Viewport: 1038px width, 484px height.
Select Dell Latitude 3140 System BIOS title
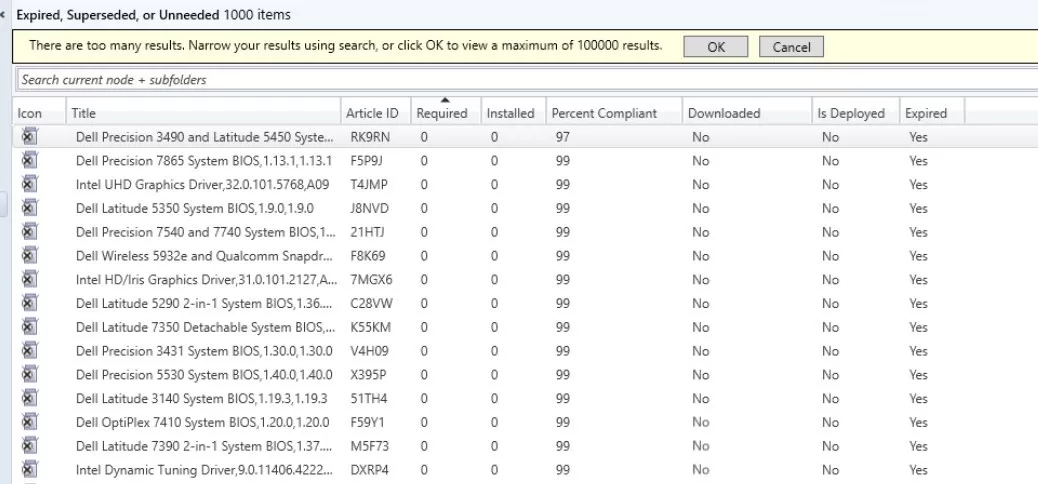(x=201, y=399)
